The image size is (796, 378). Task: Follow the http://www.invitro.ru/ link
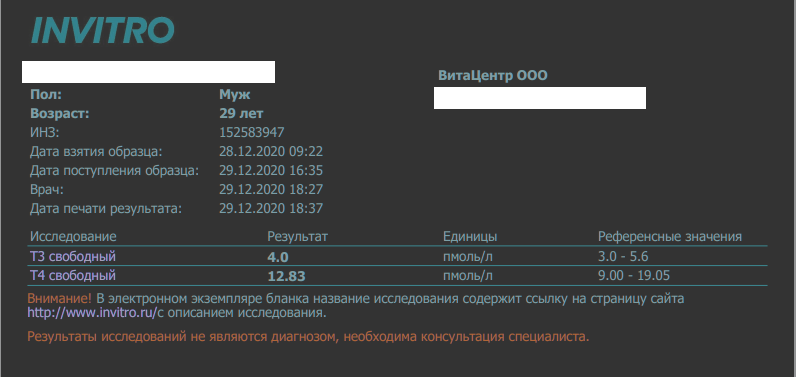tap(92, 313)
